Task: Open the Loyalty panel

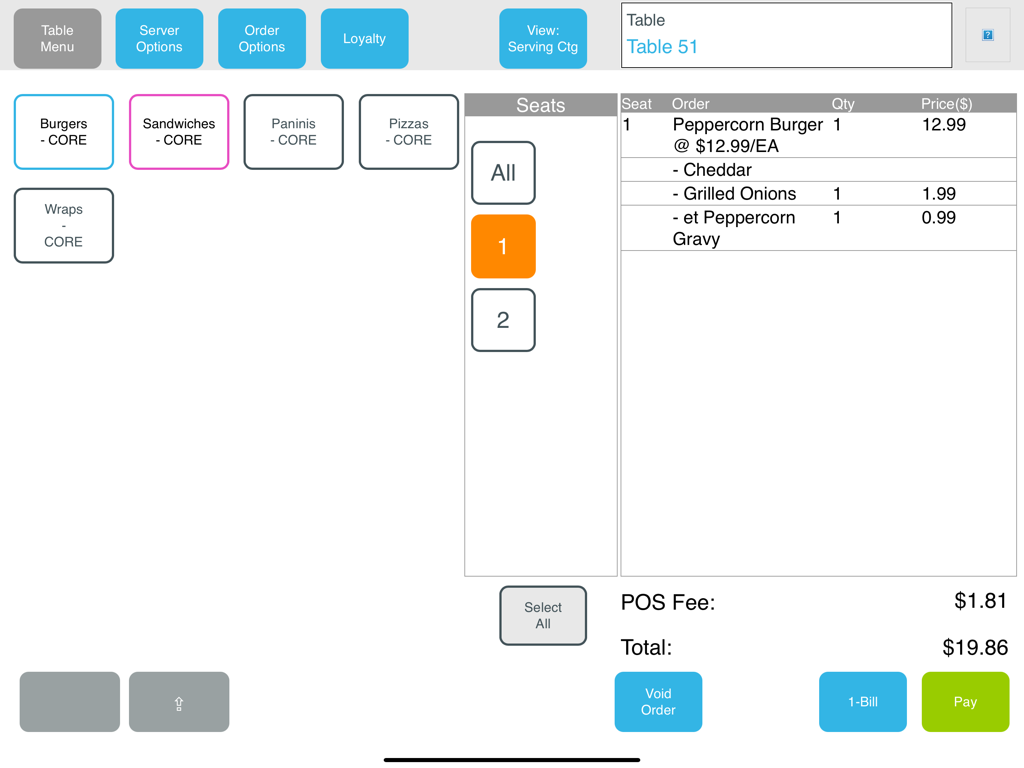Action: 364,39
